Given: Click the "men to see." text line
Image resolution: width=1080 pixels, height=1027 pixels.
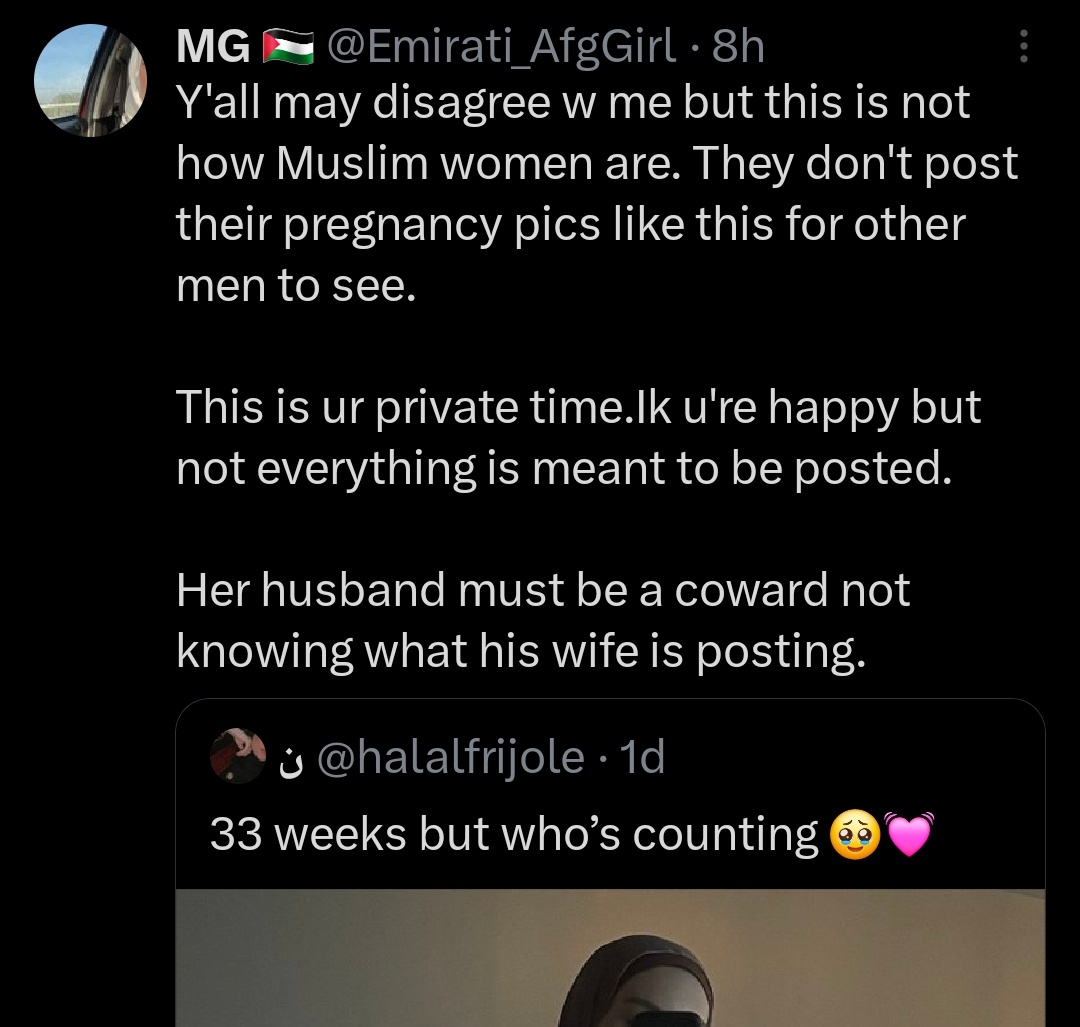Looking at the screenshot, I should pos(296,285).
